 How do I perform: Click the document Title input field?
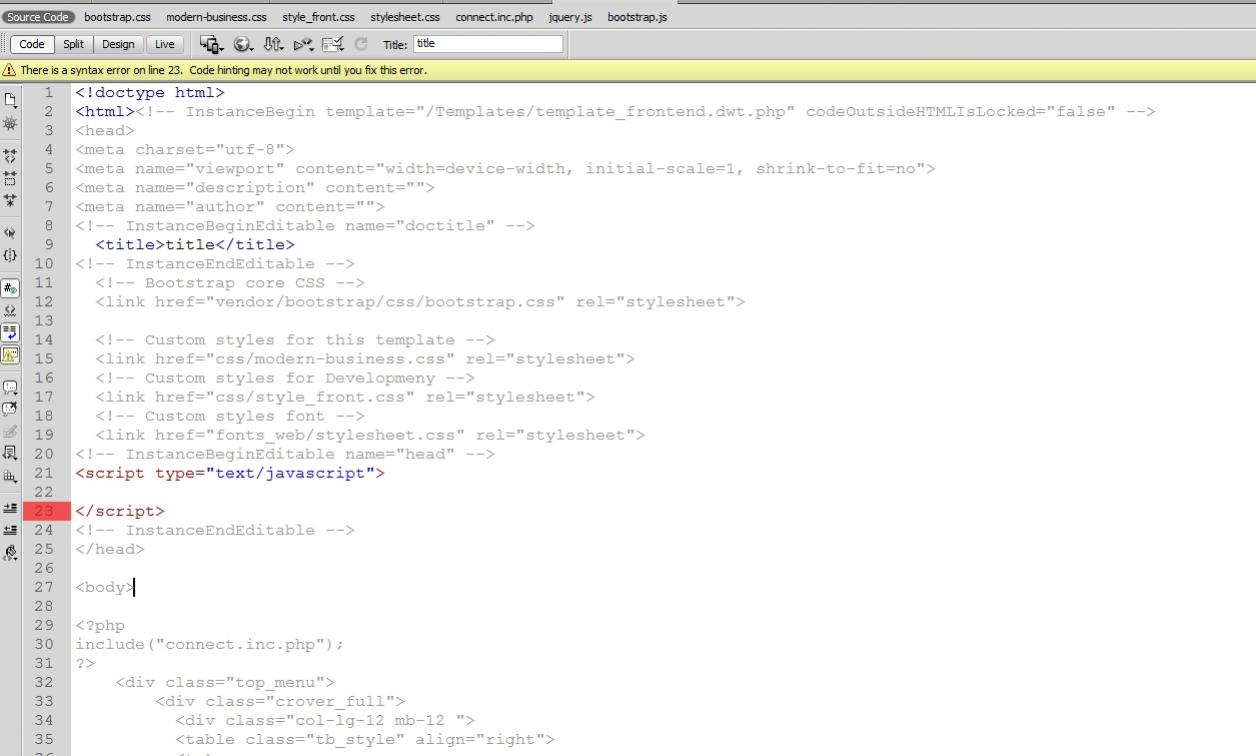point(488,44)
